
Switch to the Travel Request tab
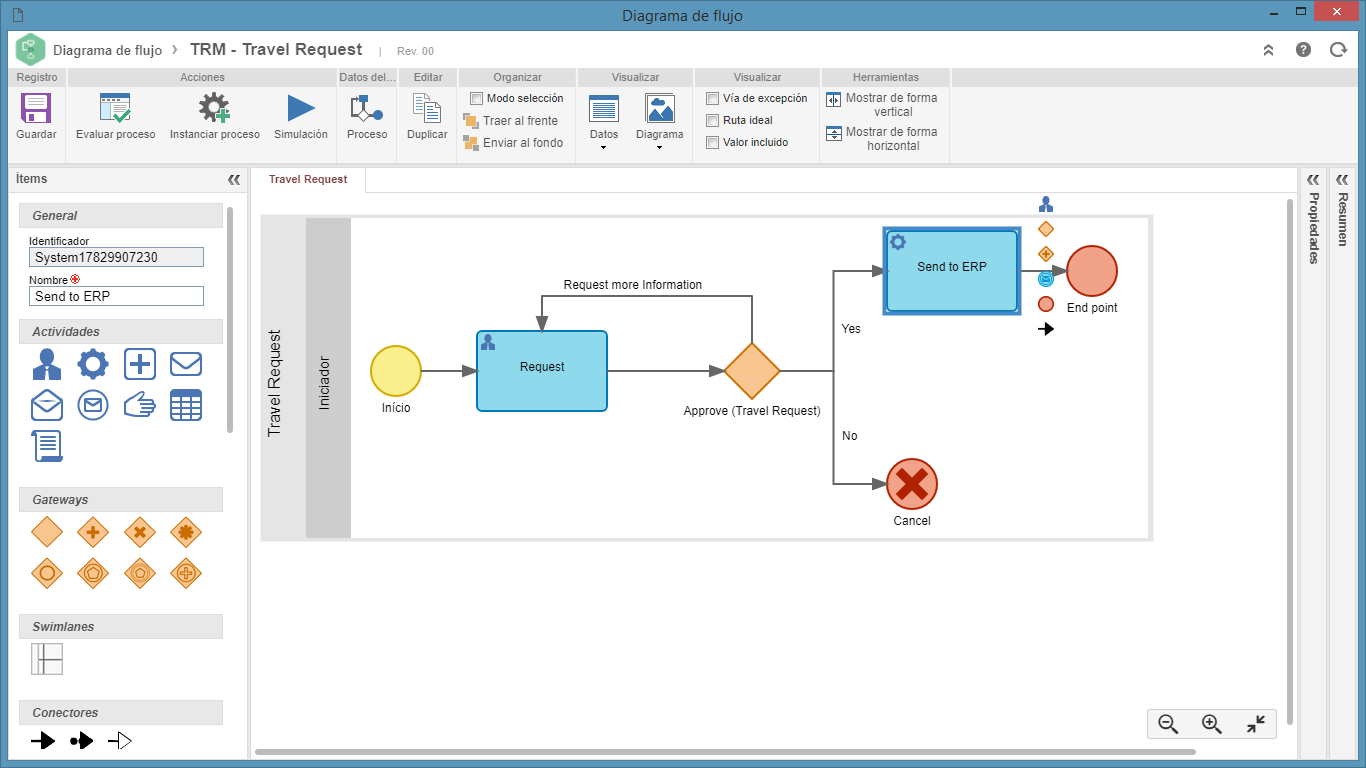(x=308, y=179)
